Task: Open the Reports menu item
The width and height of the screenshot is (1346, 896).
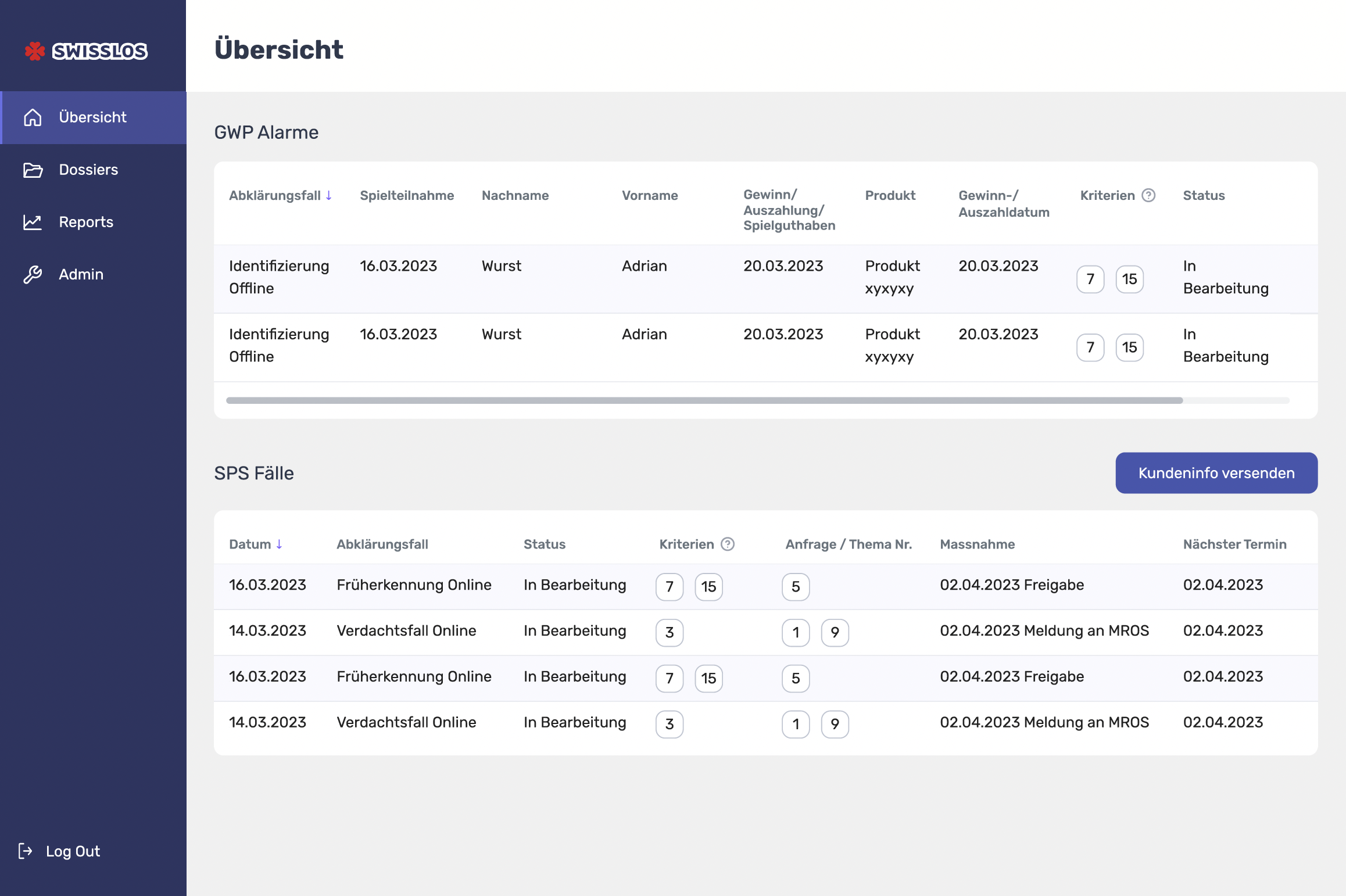Action: click(x=86, y=222)
